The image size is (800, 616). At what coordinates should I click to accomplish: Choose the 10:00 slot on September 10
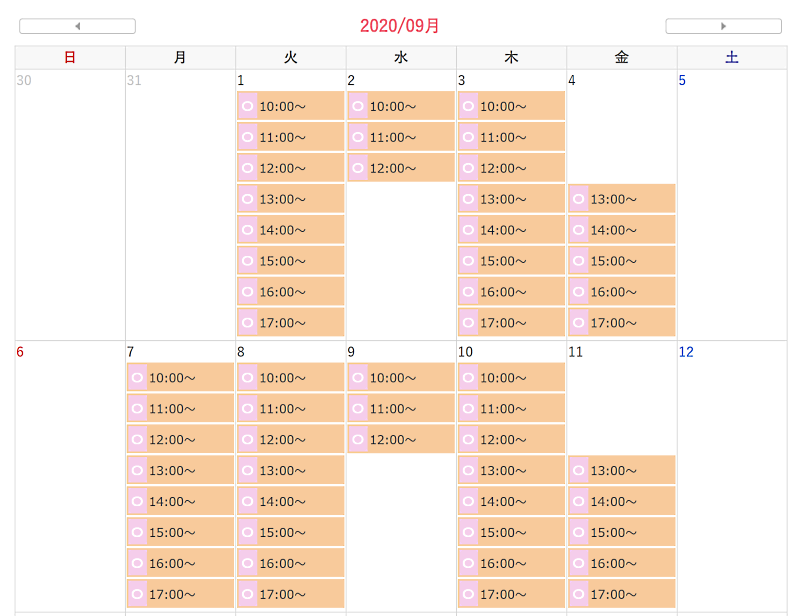pos(511,378)
